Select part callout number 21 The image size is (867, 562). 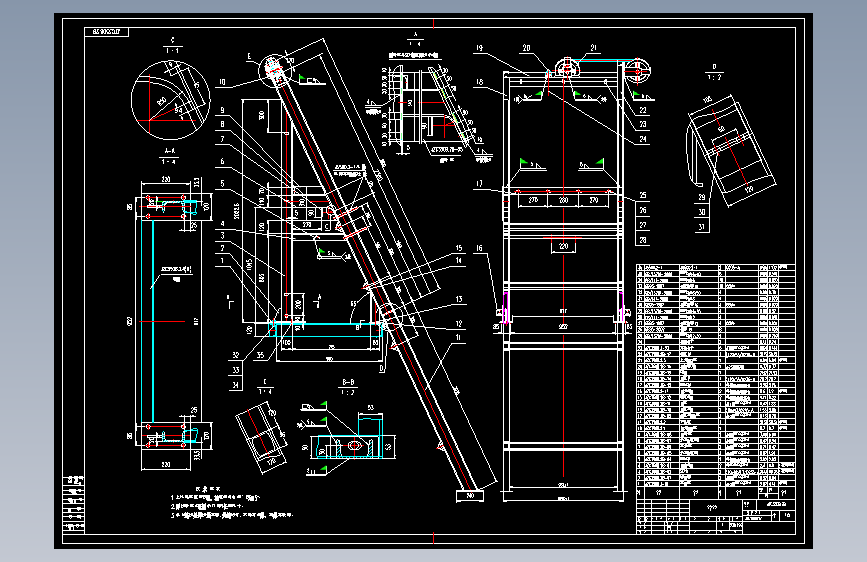pos(593,48)
